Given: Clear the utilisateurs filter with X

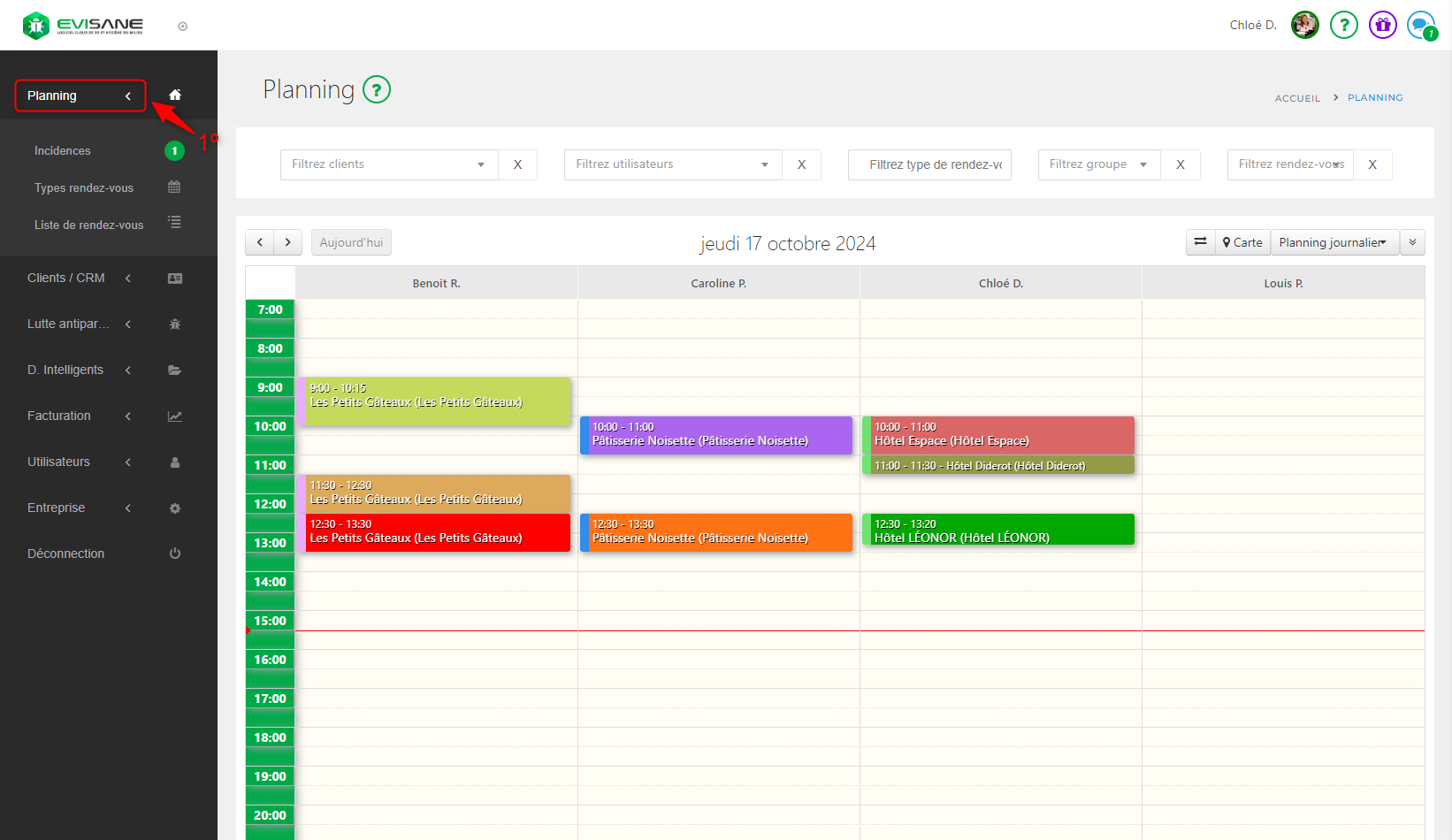Looking at the screenshot, I should (801, 164).
